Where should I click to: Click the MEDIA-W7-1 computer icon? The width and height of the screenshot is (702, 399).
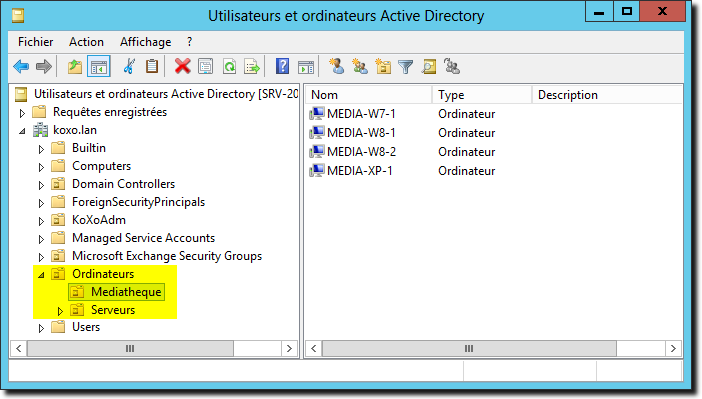pyautogui.click(x=317, y=114)
